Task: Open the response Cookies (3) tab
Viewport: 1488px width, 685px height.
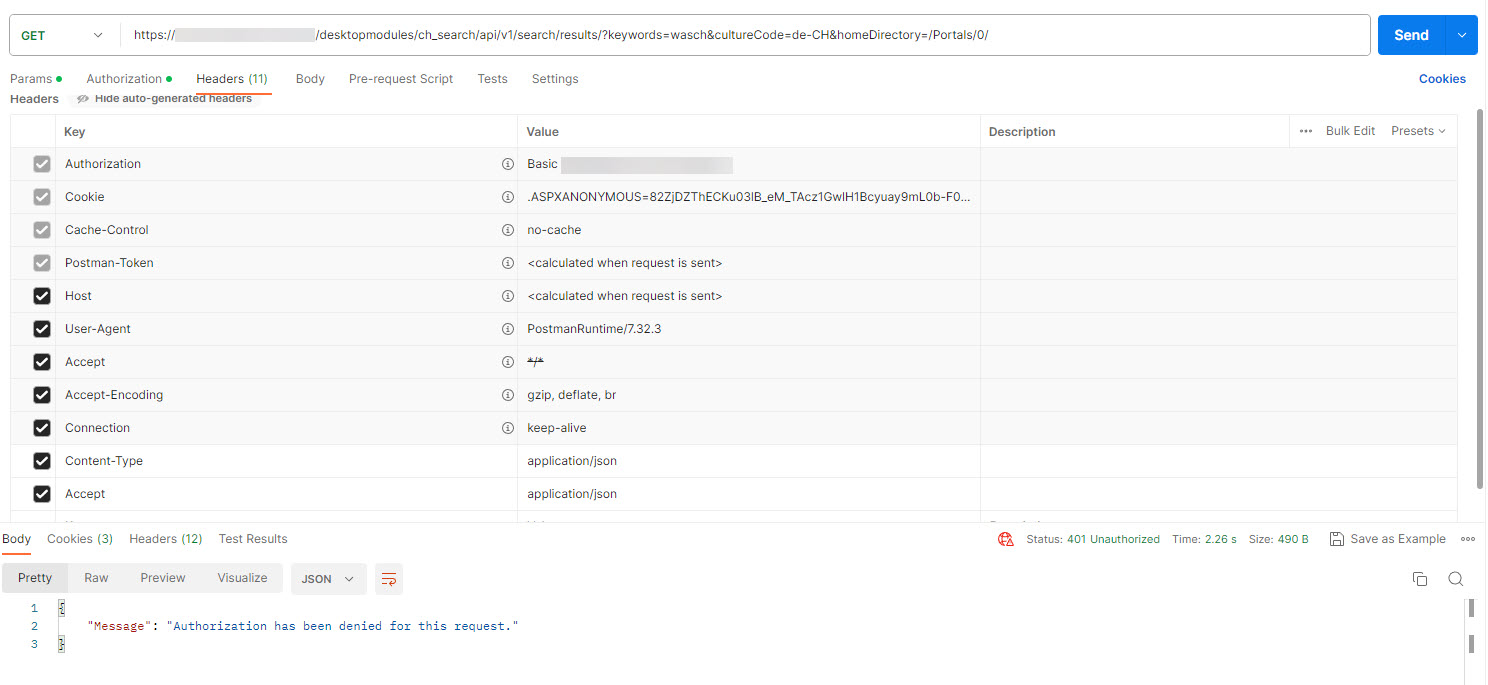Action: (80, 539)
